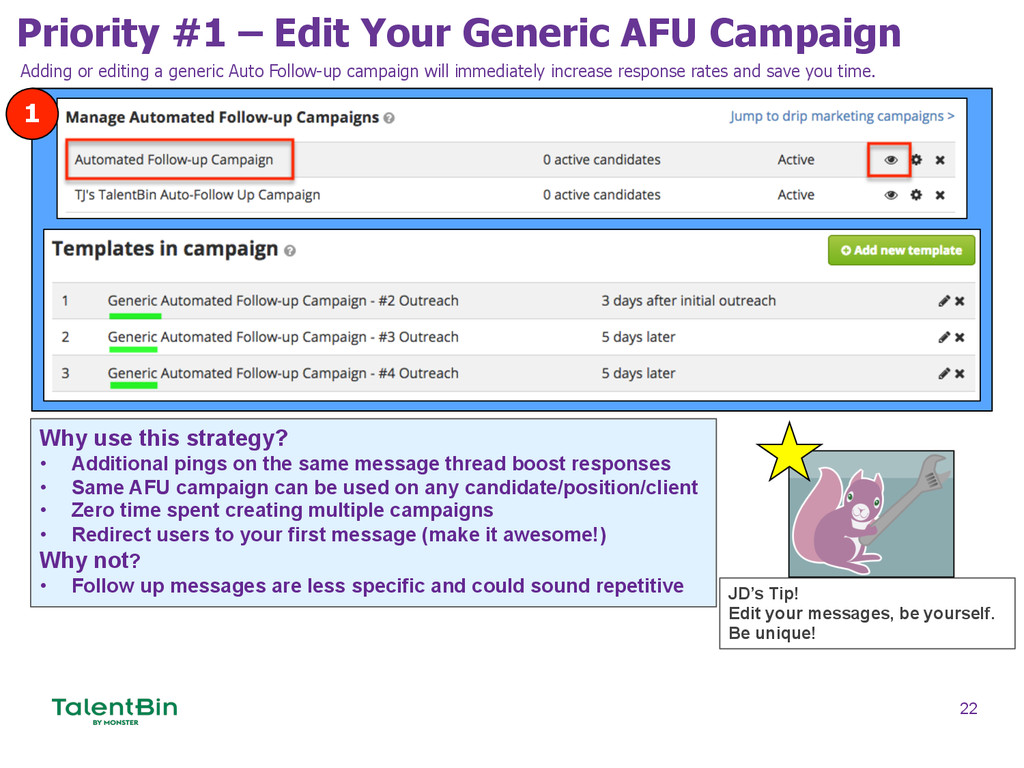Click the squirrel with wrench illustration
Image resolution: width=1024 pixels, height=768 pixels.
[x=871, y=514]
